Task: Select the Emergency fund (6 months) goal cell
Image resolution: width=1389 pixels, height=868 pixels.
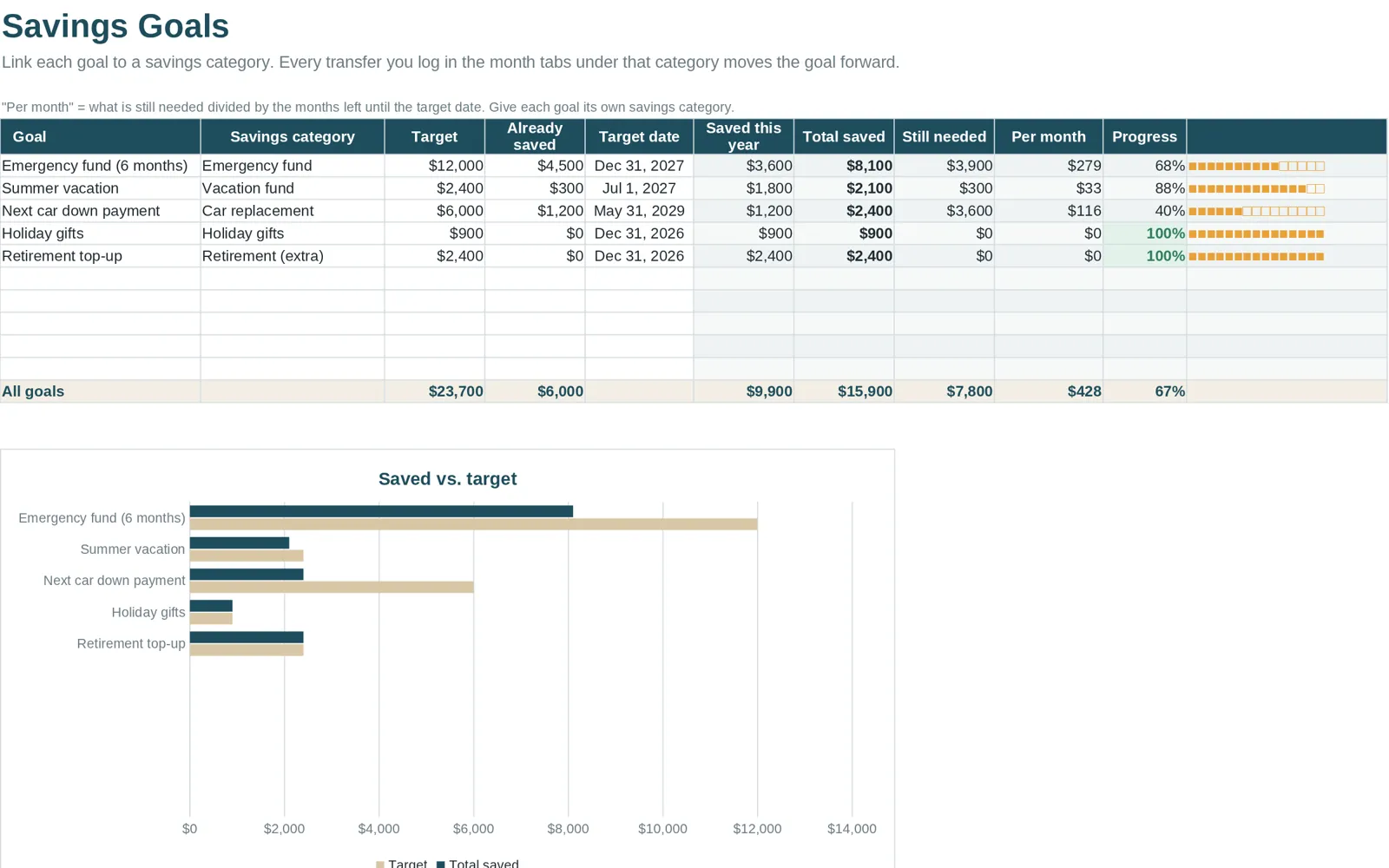Action: (100, 166)
